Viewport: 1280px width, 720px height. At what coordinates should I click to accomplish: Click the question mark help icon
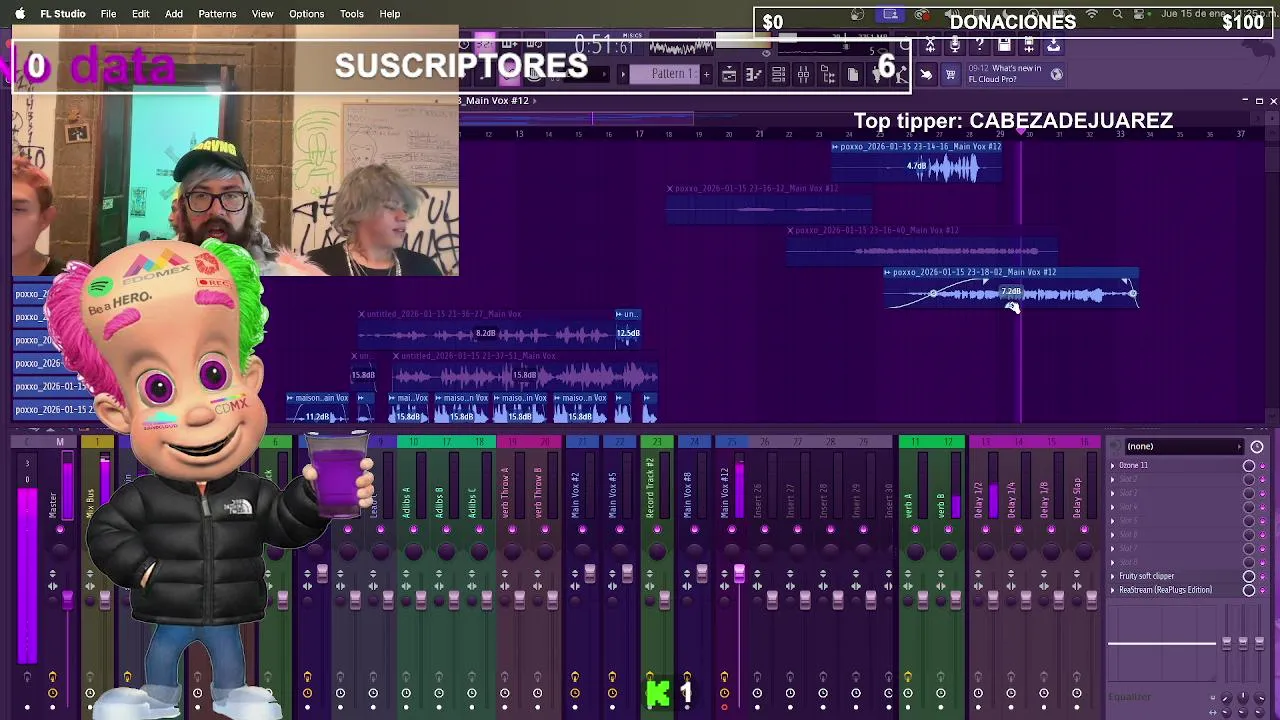point(979,45)
